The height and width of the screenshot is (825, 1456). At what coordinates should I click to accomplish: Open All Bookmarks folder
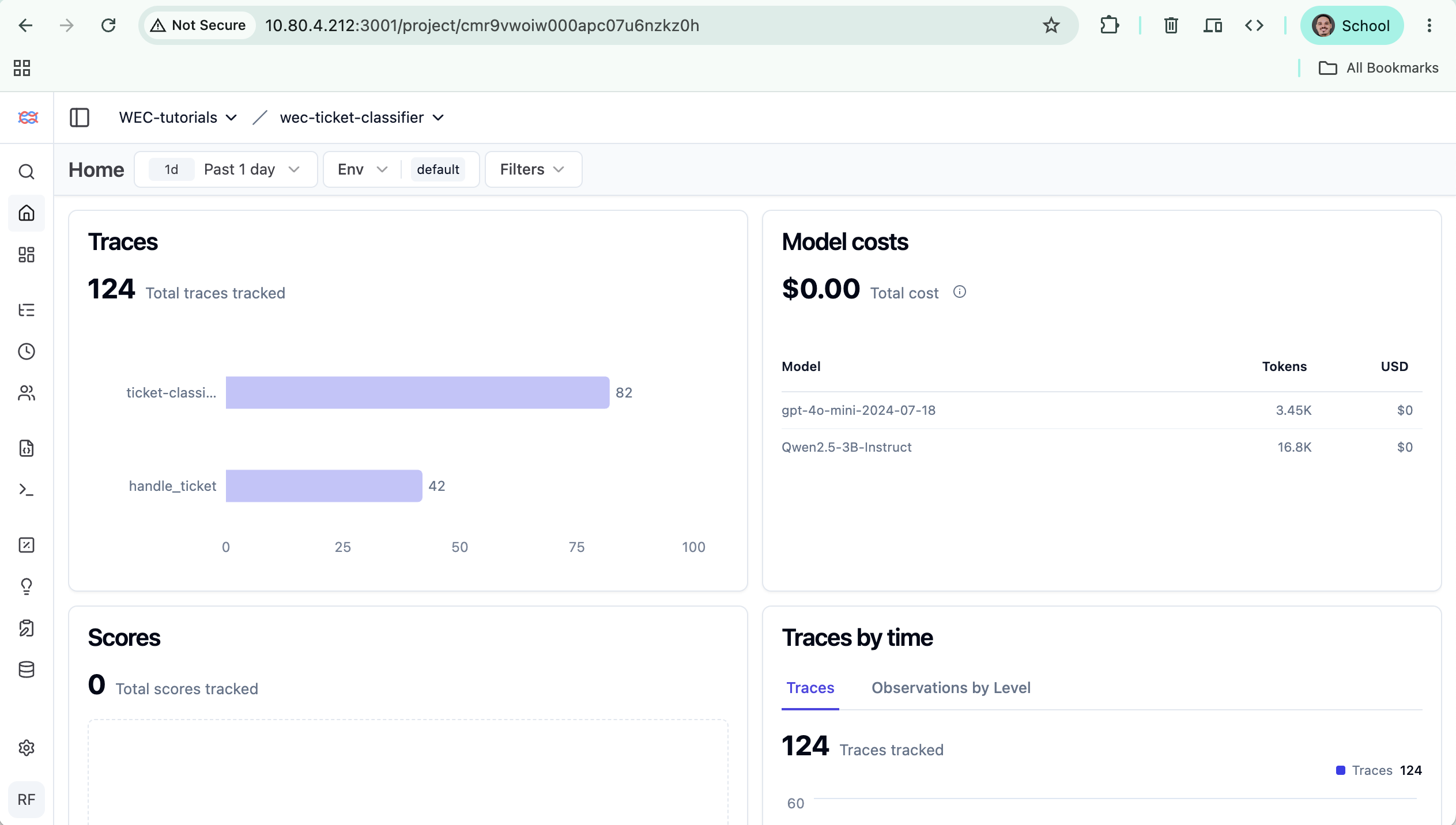coord(1379,68)
